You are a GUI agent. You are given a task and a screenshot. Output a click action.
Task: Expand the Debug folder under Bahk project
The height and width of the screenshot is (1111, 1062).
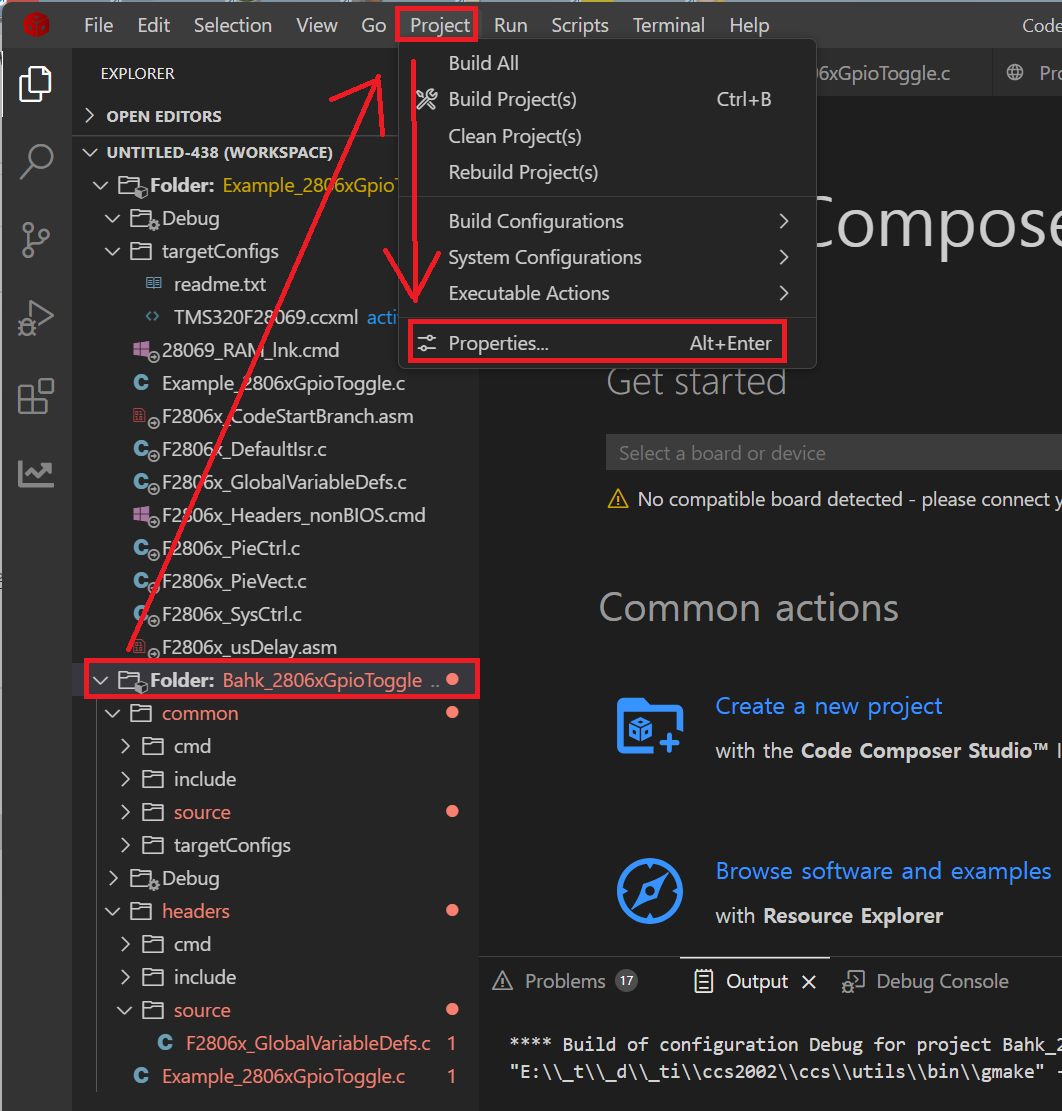[x=113, y=879]
